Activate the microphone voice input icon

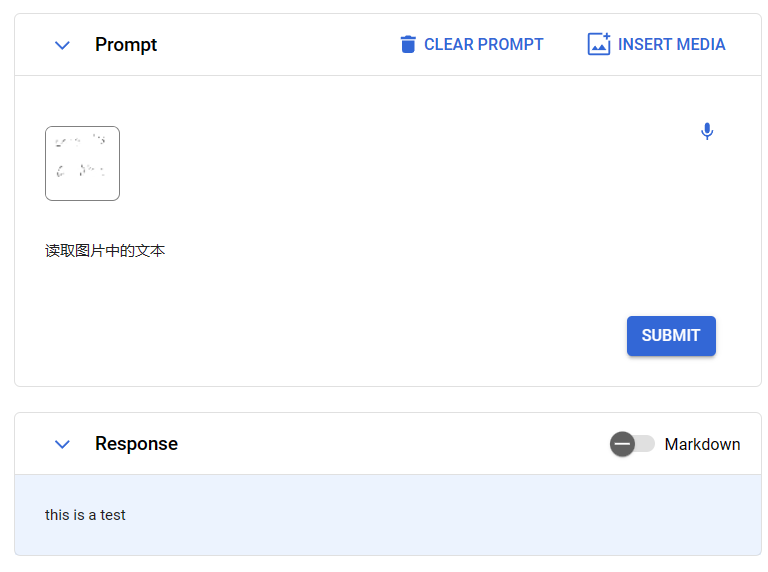[x=707, y=131]
